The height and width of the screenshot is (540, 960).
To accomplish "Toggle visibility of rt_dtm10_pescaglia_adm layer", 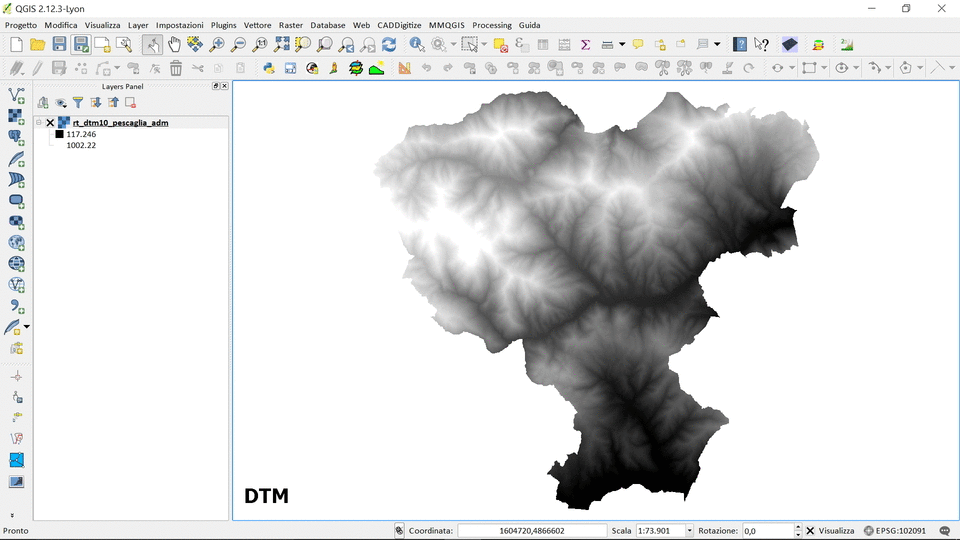I will click(x=50, y=122).
